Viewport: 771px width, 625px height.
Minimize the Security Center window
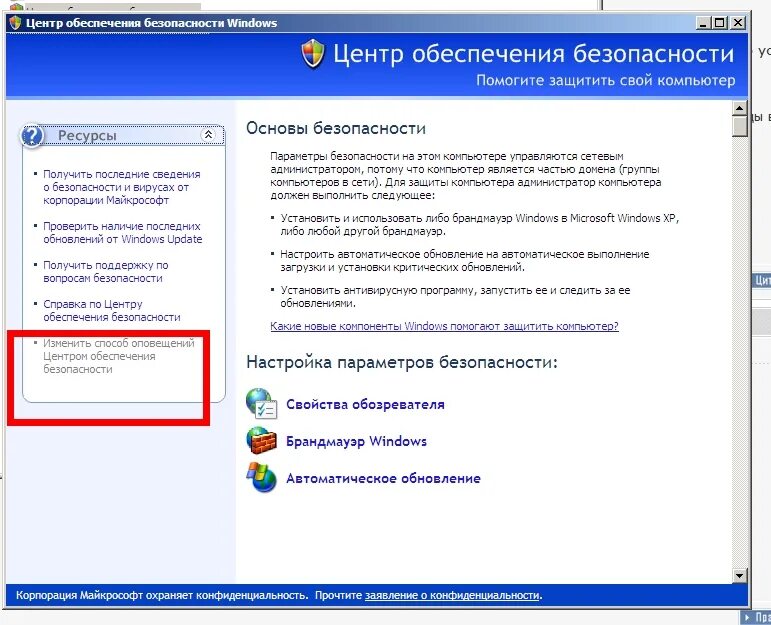[704, 23]
